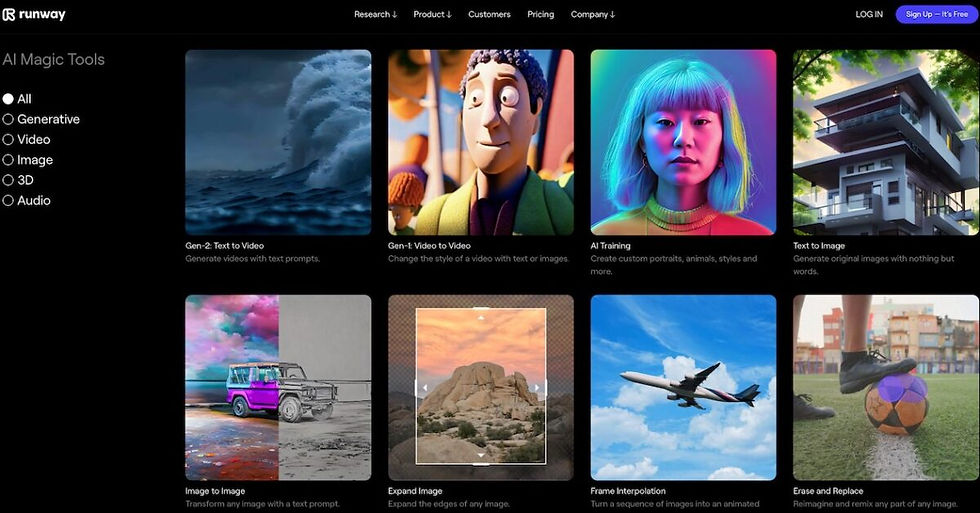Open the airplane Frame Interpolation thumbnail
Viewport: 980px width, 513px height.
tap(683, 387)
